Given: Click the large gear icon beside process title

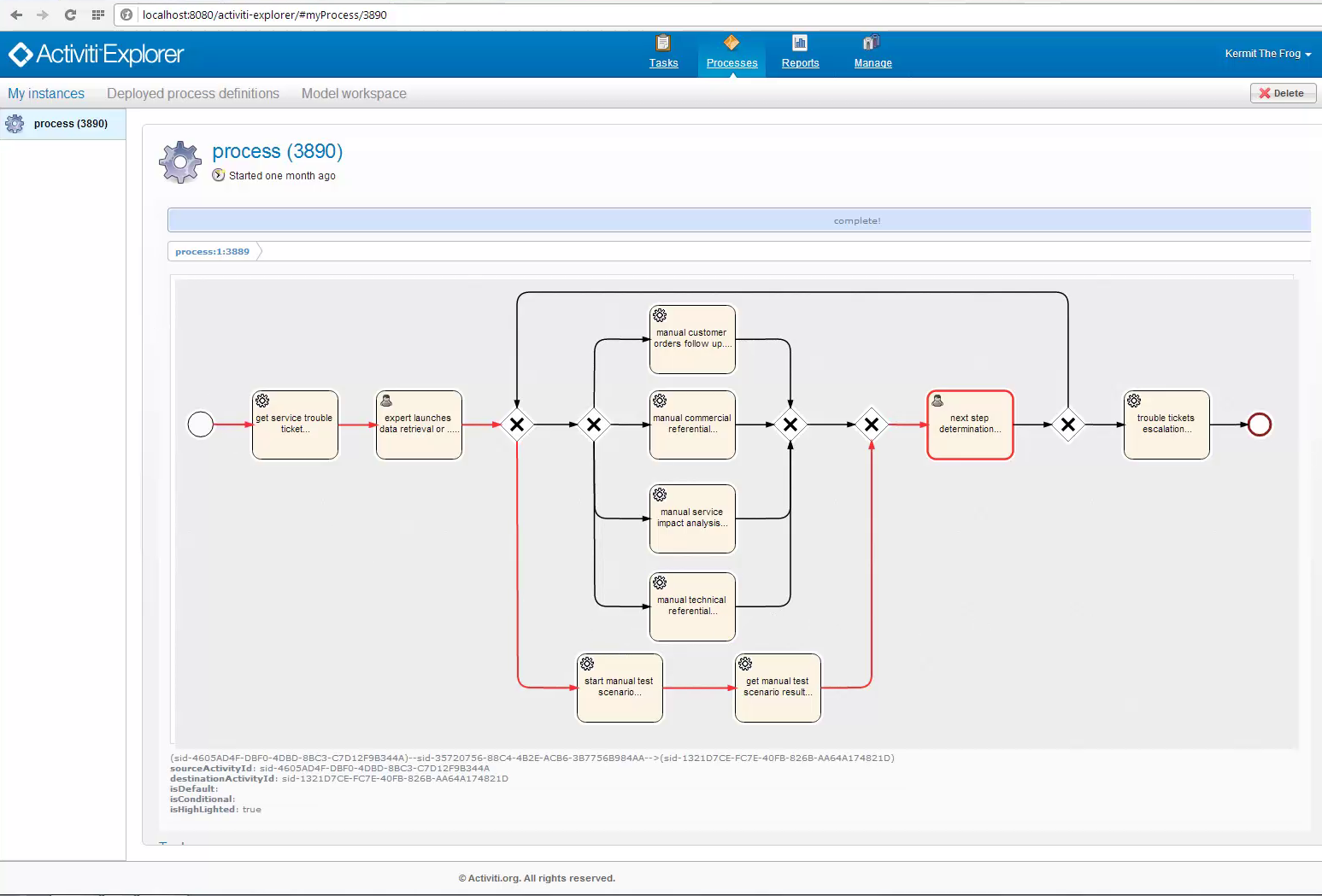Looking at the screenshot, I should (x=180, y=161).
